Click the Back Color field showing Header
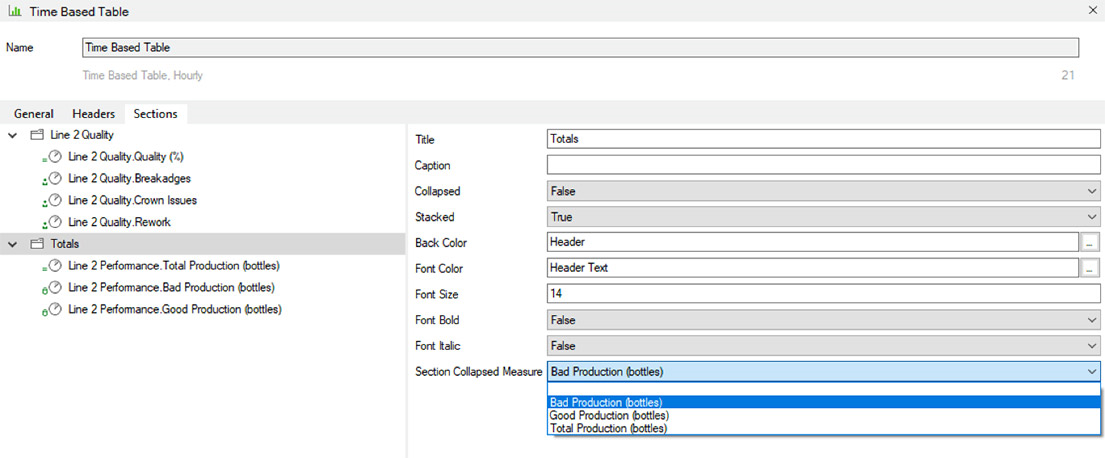 tap(813, 242)
